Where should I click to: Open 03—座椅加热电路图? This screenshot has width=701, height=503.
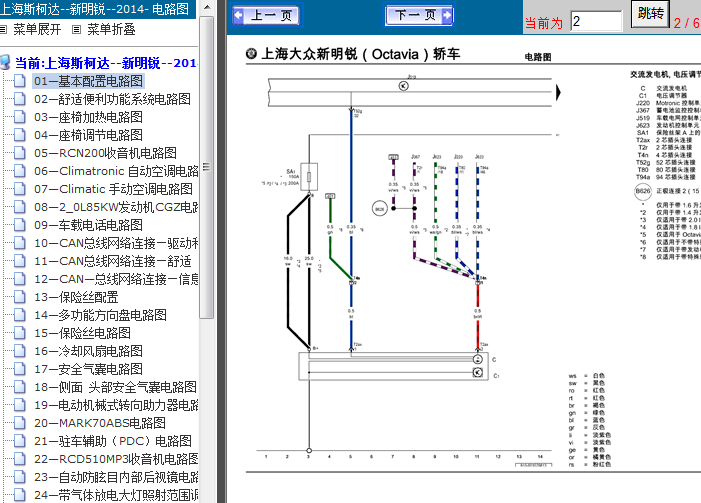coord(89,117)
